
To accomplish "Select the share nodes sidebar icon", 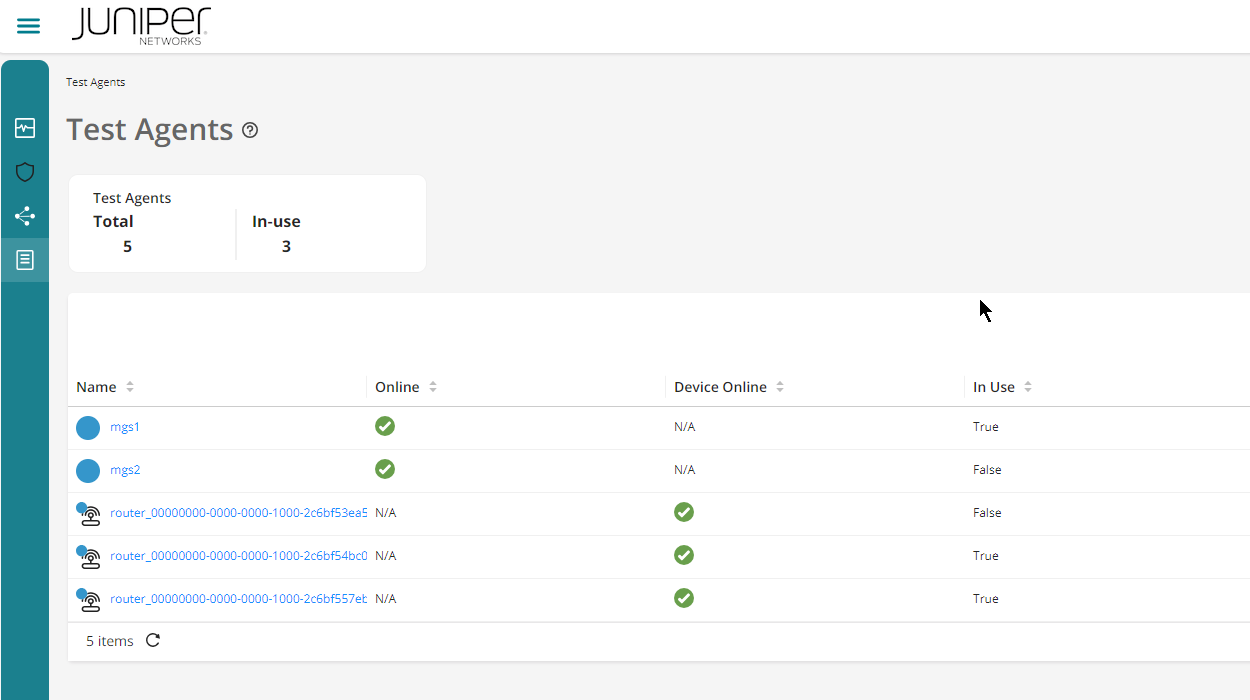I will (25, 216).
